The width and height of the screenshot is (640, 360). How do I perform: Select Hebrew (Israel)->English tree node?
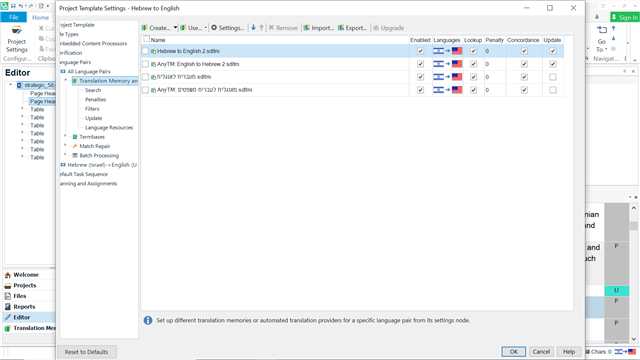102,165
